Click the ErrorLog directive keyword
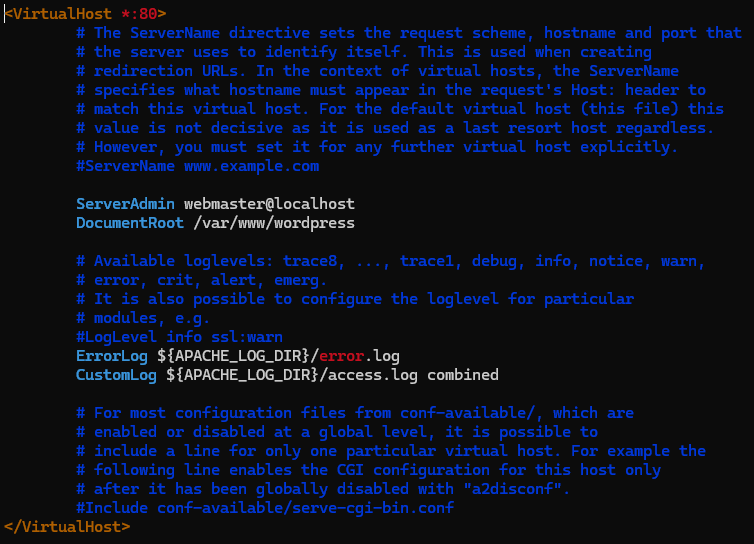The height and width of the screenshot is (544, 754). tap(112, 356)
